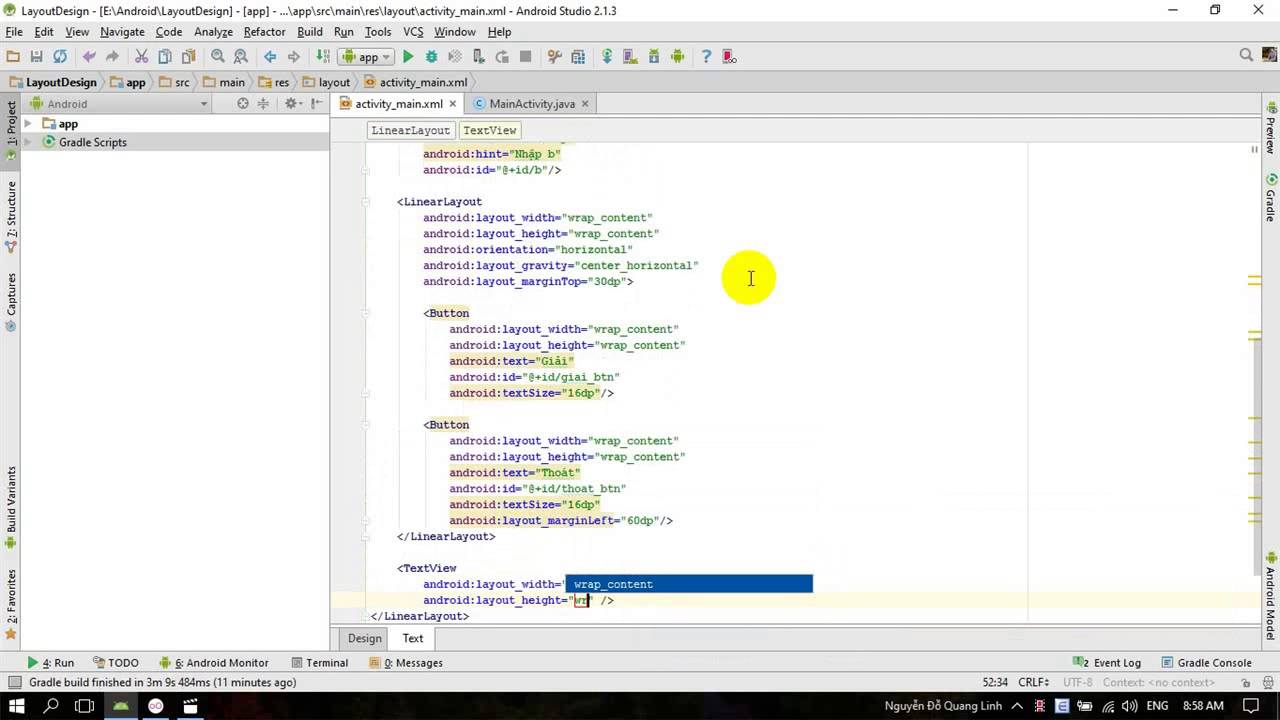
Task: Click the TextView breadcrumb
Action: [489, 130]
